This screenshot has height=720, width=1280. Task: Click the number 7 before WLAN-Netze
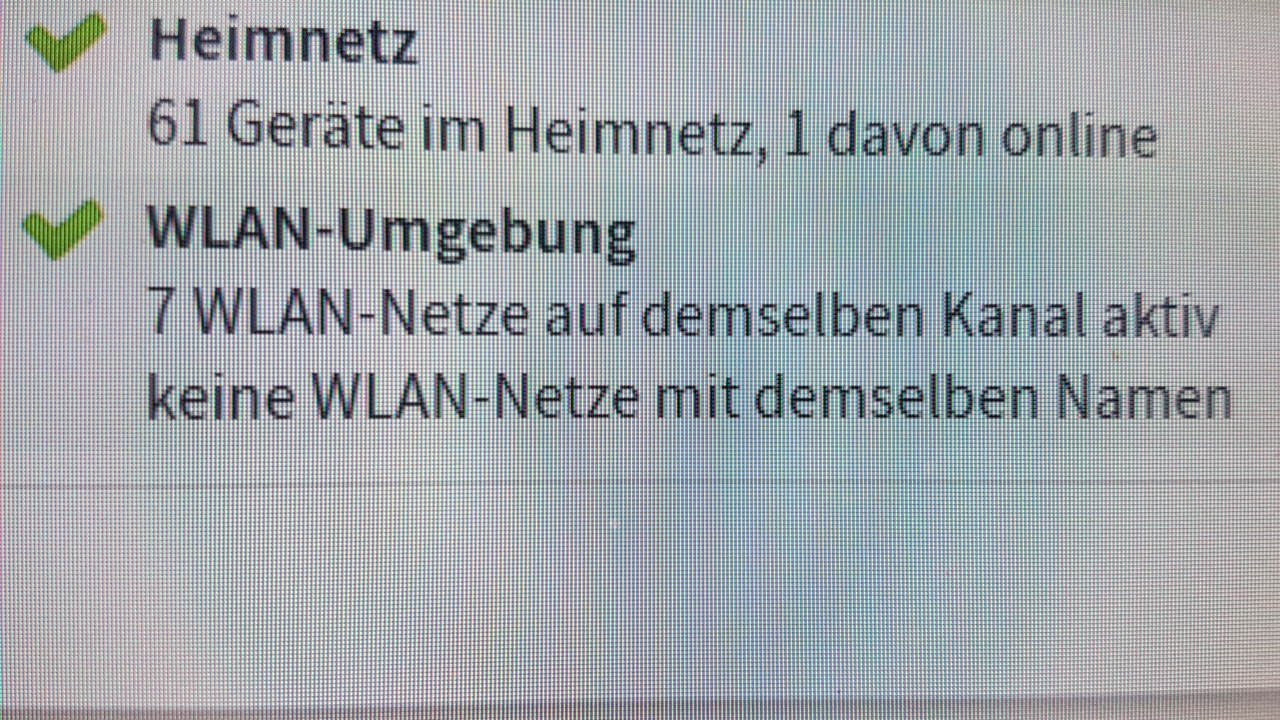[161, 313]
